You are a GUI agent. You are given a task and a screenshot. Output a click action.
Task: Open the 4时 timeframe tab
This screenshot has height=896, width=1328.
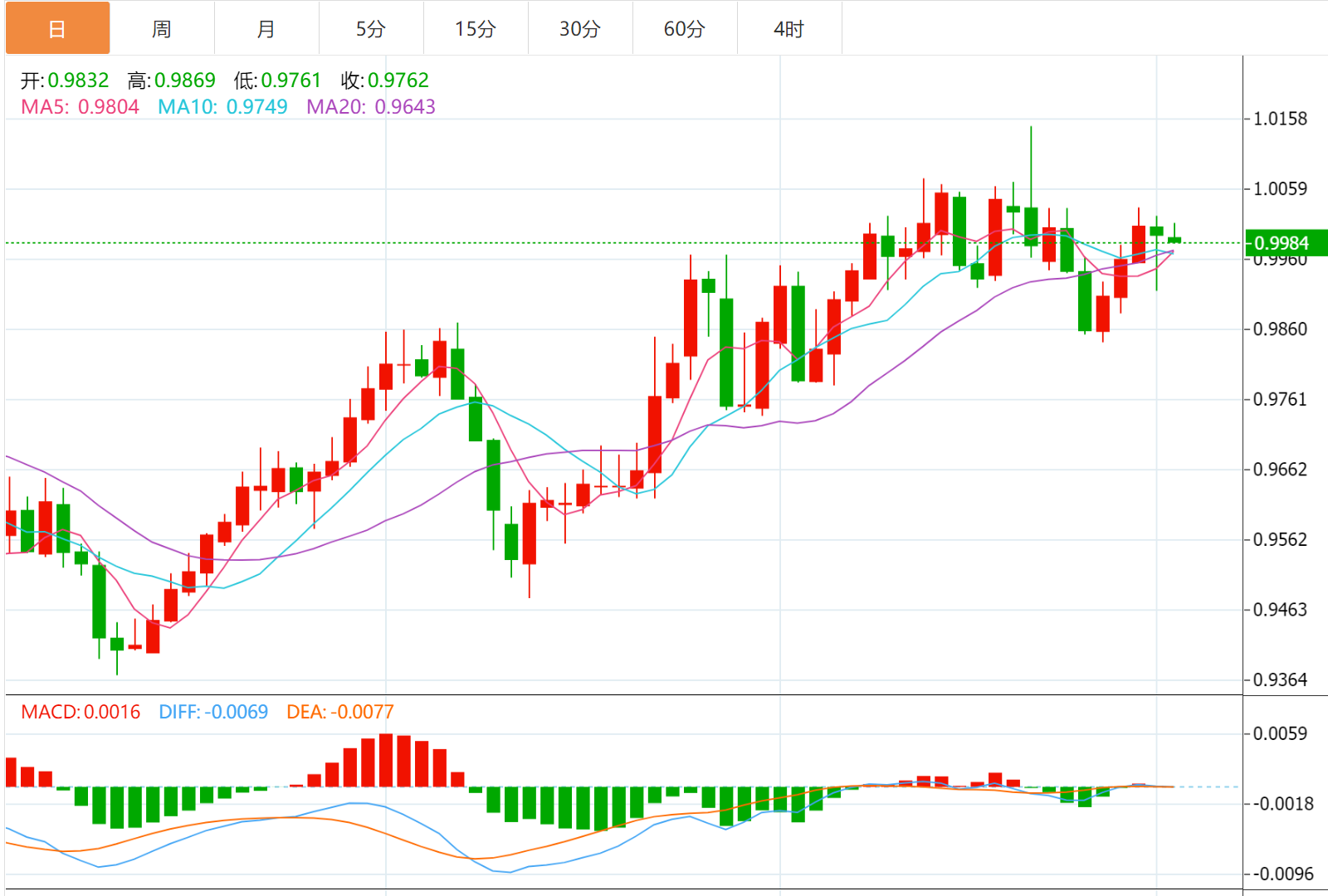click(789, 29)
